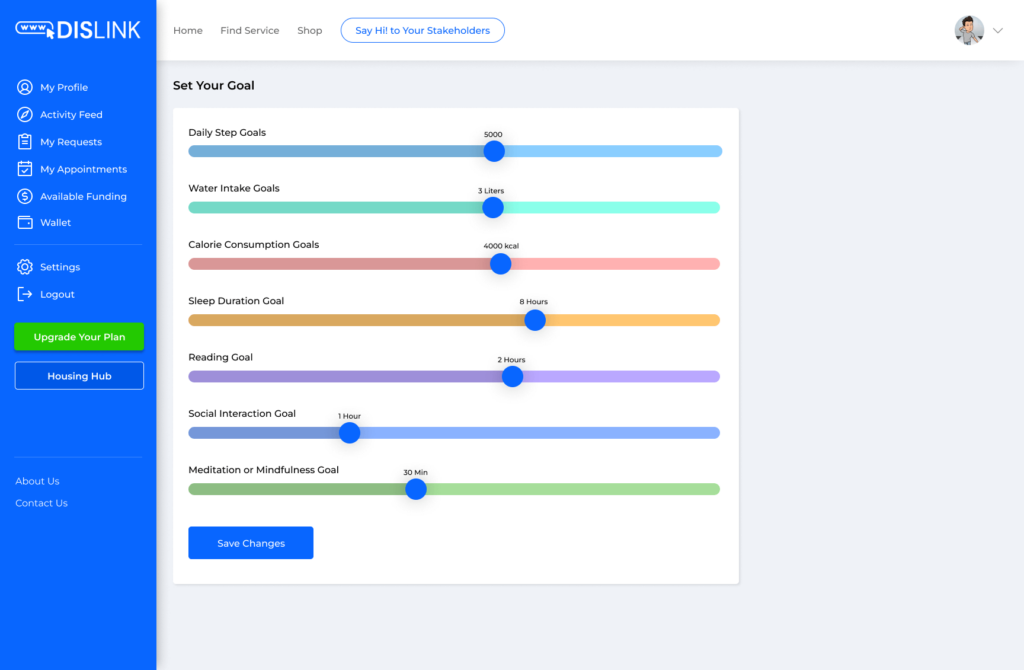Image resolution: width=1024 pixels, height=670 pixels.
Task: Click the Daily Step Goals slider handle
Action: 494,151
